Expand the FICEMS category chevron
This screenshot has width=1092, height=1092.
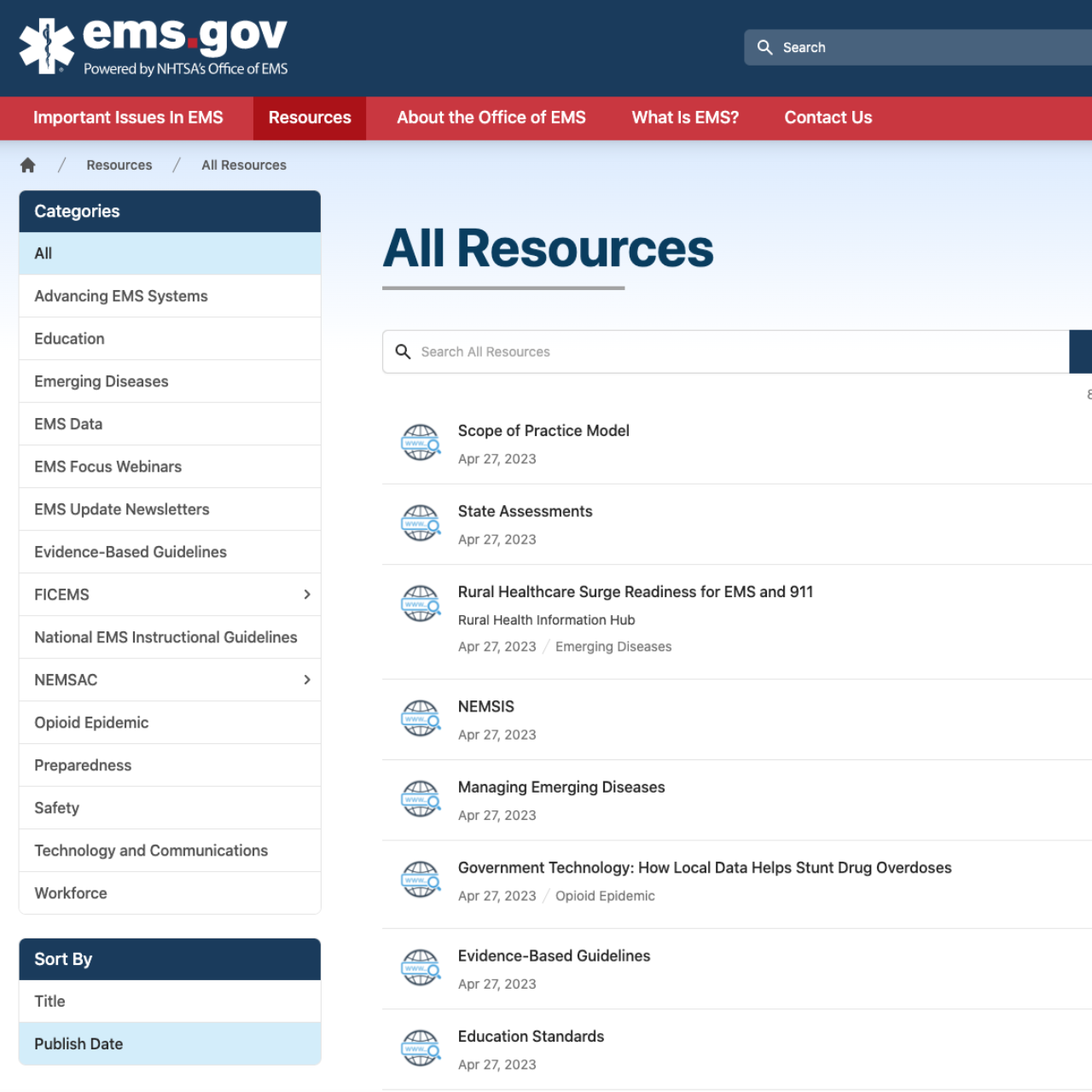coord(306,595)
